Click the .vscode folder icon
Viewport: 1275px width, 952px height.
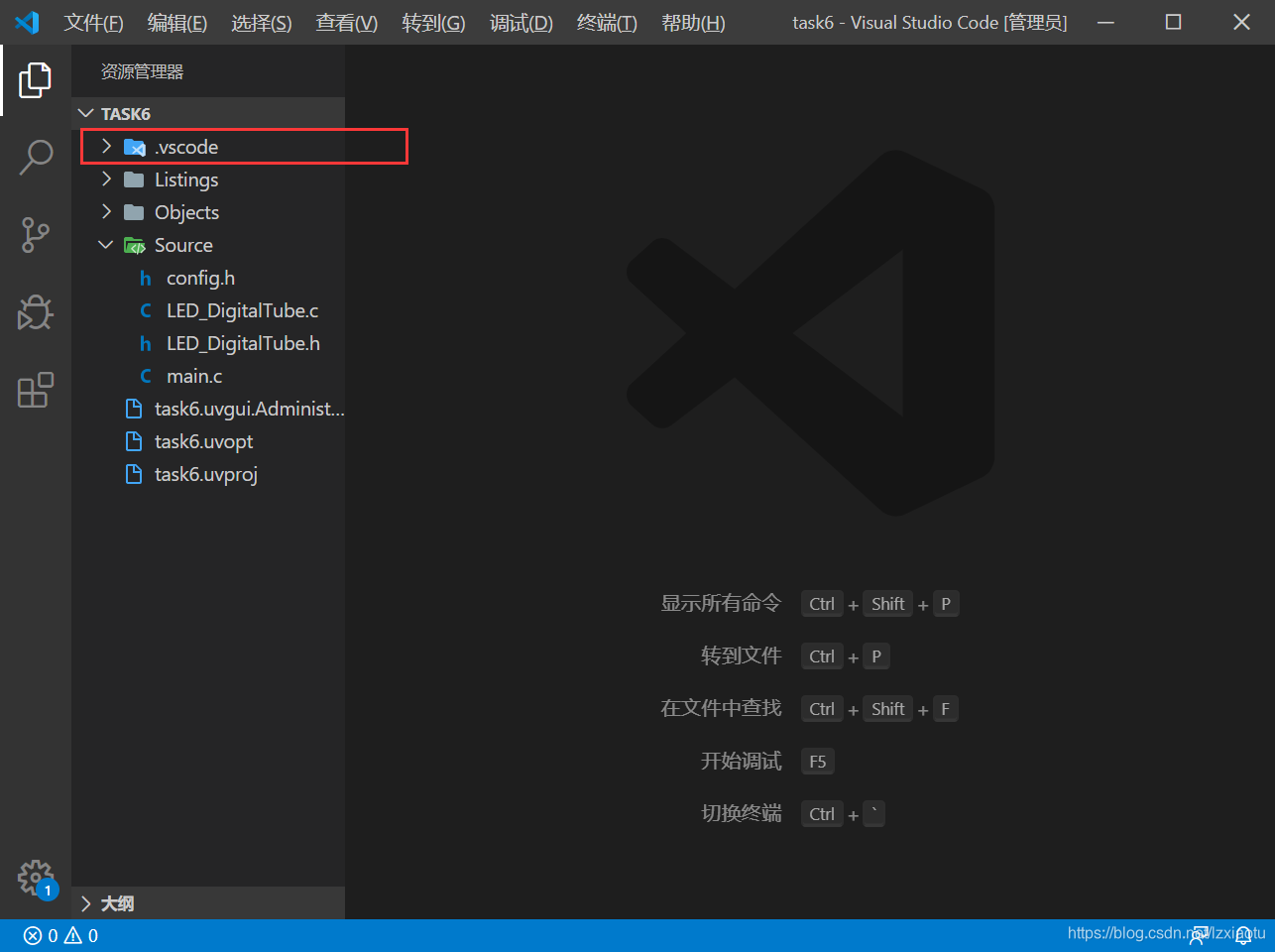pos(134,147)
